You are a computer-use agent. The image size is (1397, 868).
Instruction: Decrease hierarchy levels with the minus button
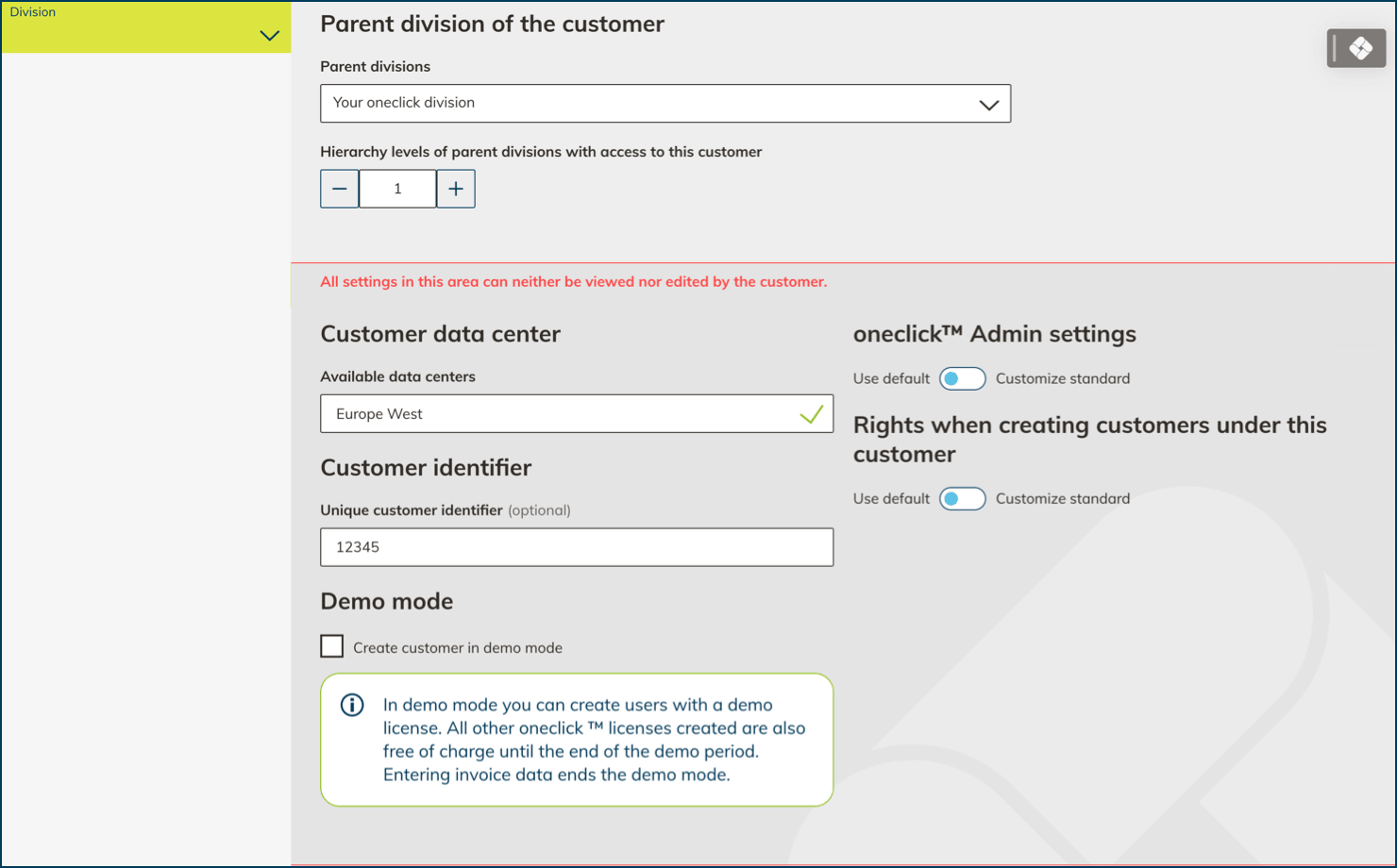click(339, 189)
